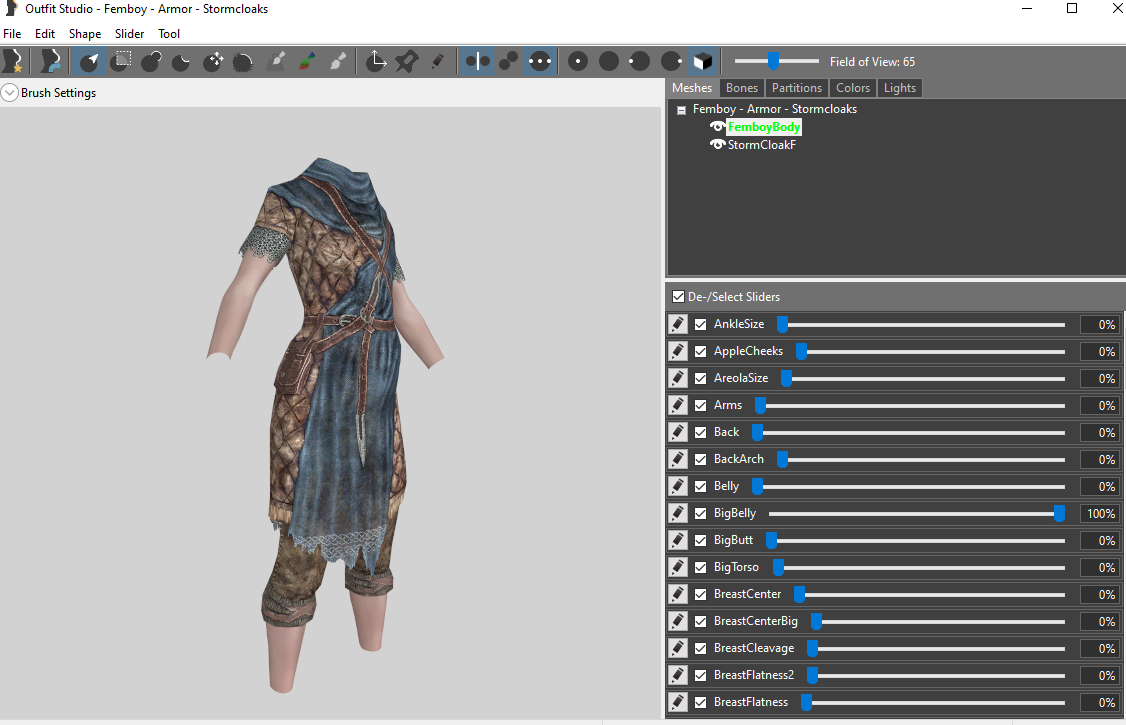Click the edit pencil for AnkleSize slider
The height and width of the screenshot is (725, 1126).
pyautogui.click(x=678, y=324)
